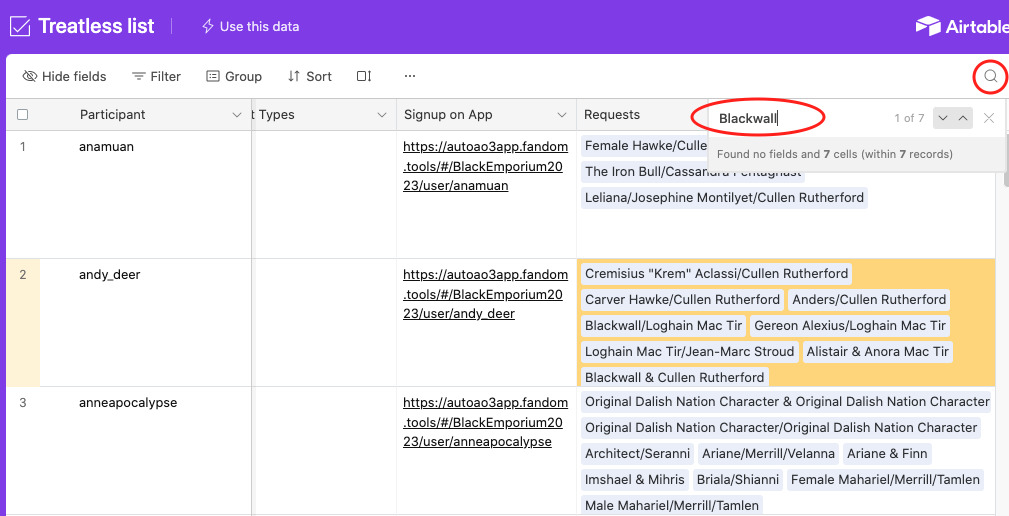This screenshot has height=516, width=1009.
Task: Click Ariane & Finn tag
Action: (x=887, y=454)
